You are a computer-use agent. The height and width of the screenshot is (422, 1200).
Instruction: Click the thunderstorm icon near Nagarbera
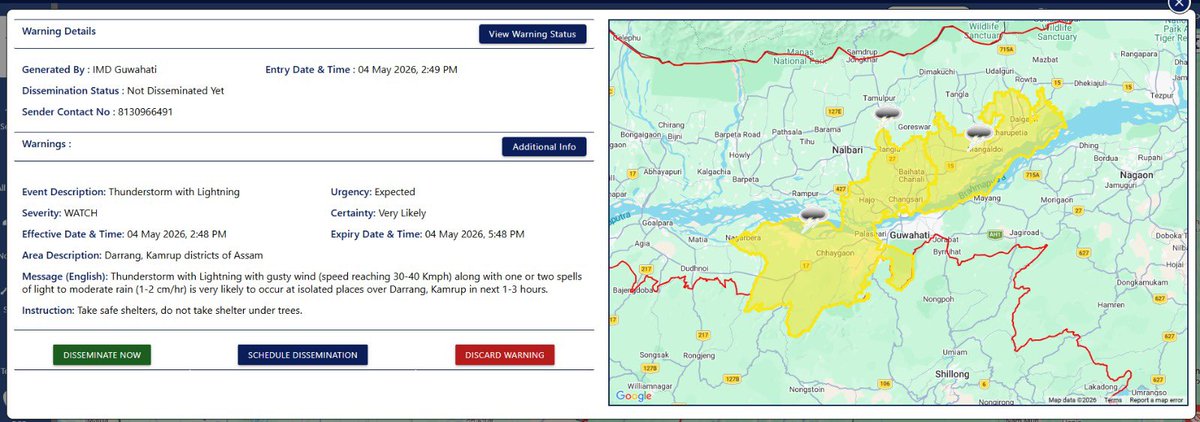pyautogui.click(x=813, y=214)
